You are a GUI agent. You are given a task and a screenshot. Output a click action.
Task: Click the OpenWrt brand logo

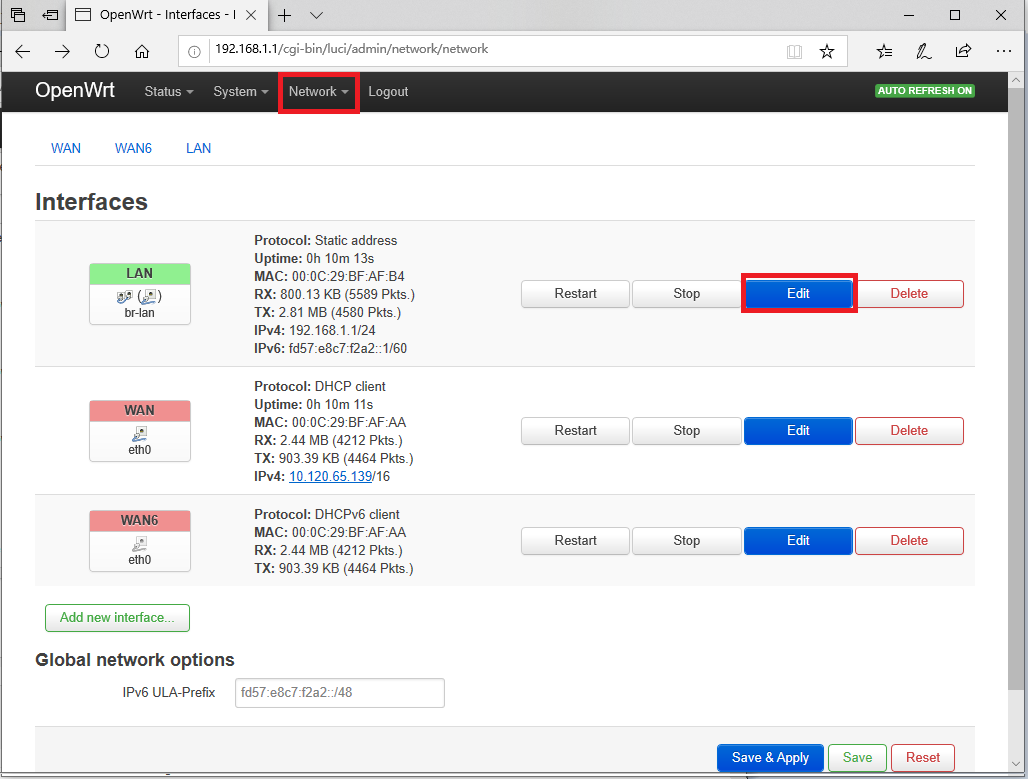[75, 90]
